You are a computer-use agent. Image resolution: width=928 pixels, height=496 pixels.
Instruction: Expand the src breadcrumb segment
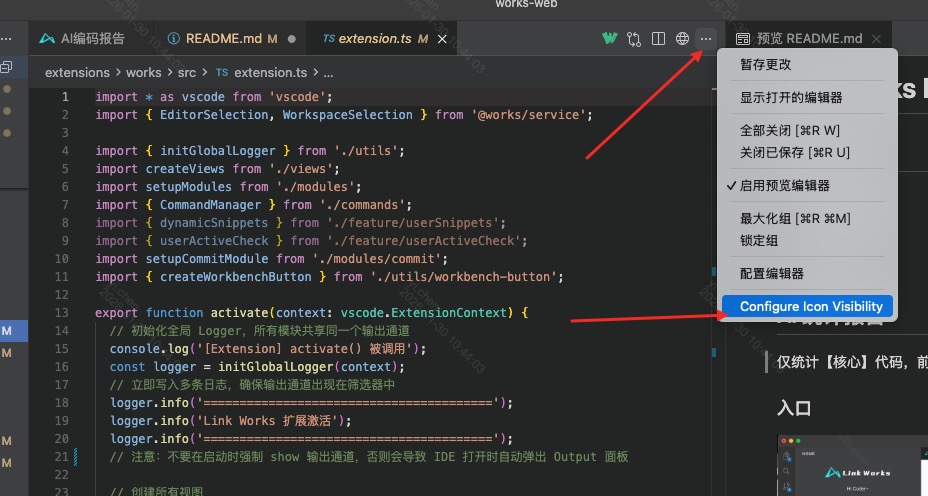click(x=187, y=73)
